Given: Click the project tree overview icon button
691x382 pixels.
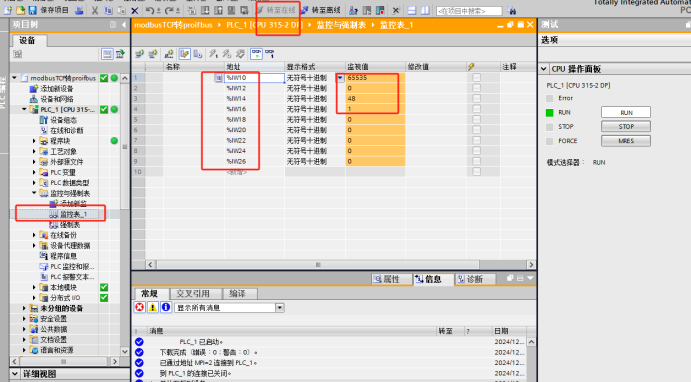Looking at the screenshot, I should 107,54.
